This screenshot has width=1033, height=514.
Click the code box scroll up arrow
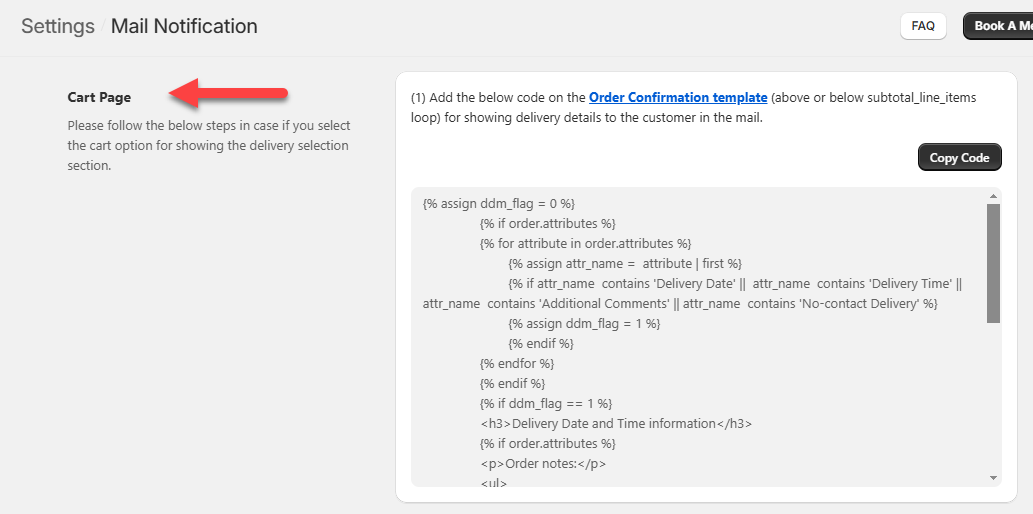993,196
